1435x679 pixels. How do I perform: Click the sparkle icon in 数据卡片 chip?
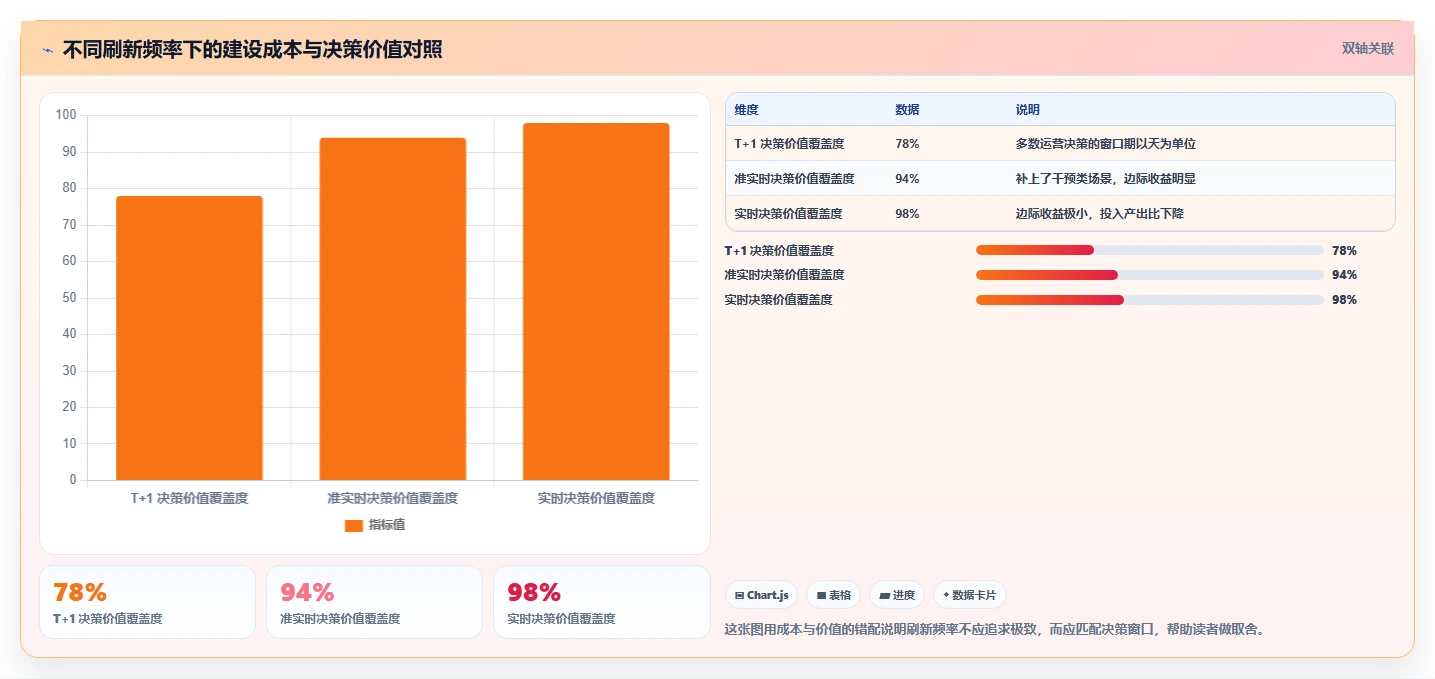946,595
